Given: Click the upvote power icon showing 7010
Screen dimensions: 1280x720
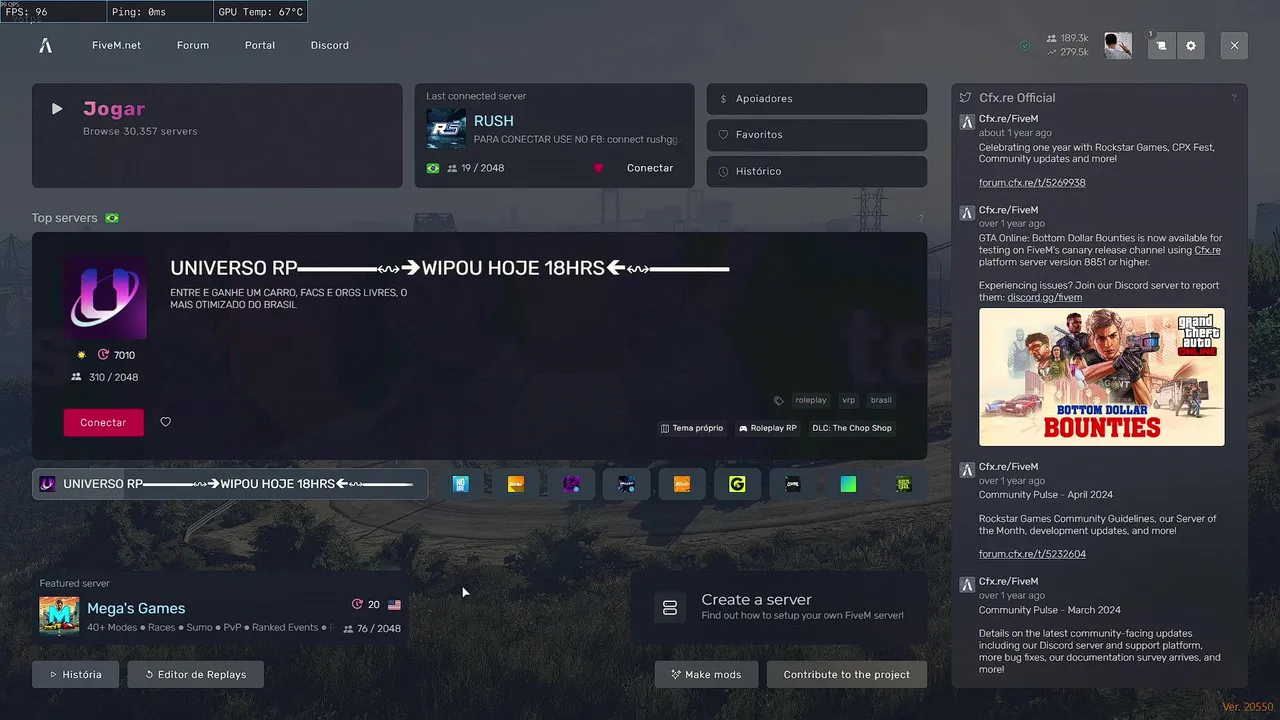Looking at the screenshot, I should pyautogui.click(x=104, y=355).
